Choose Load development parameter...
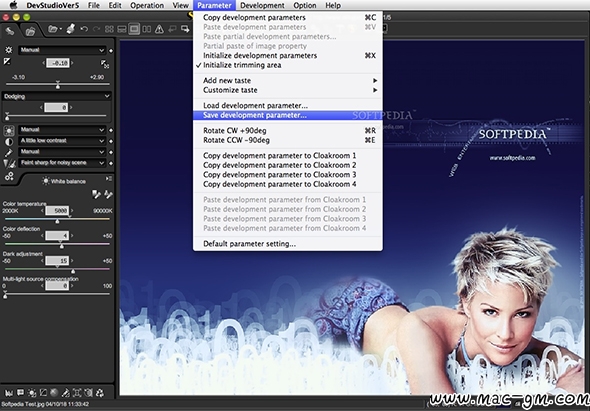 (x=287, y=106)
